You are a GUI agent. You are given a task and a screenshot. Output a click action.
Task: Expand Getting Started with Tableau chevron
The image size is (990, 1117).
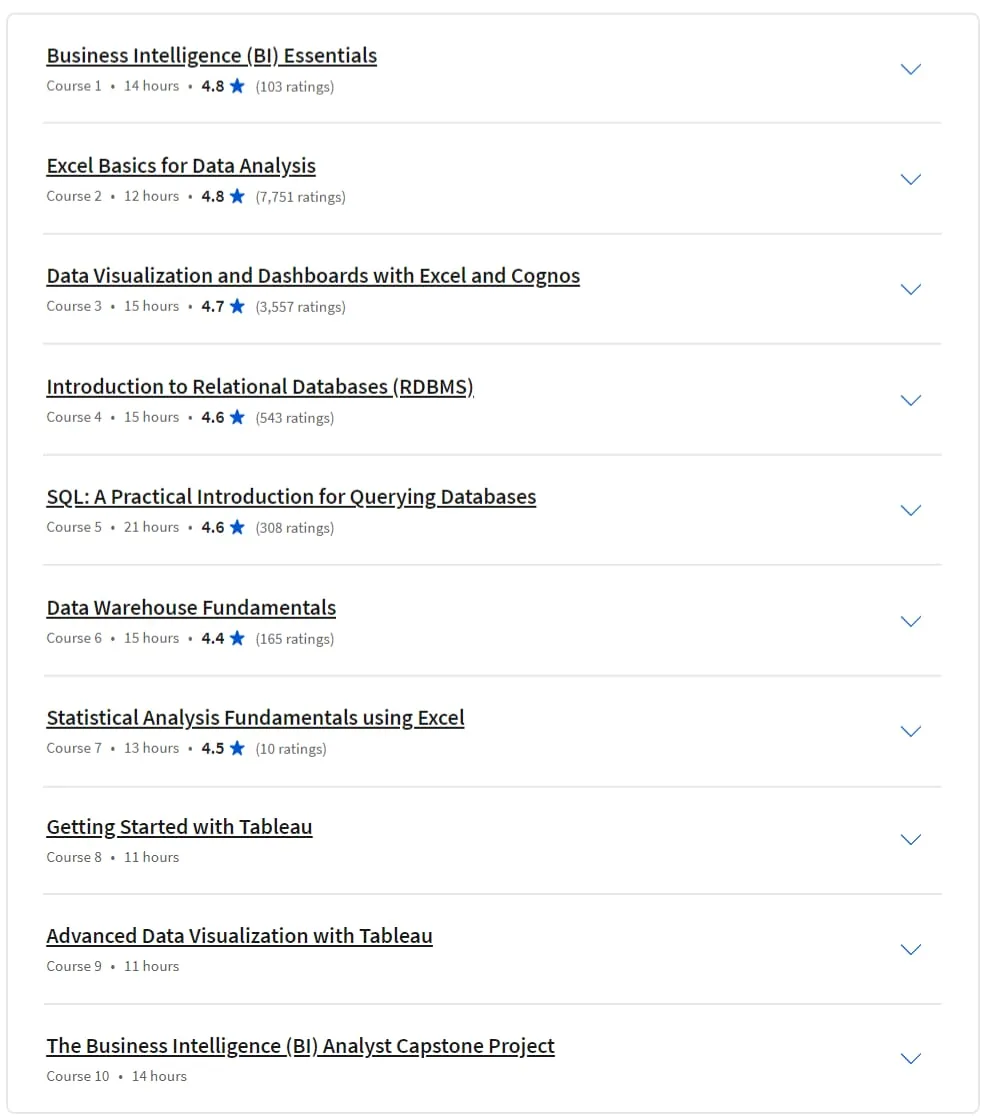coord(911,840)
